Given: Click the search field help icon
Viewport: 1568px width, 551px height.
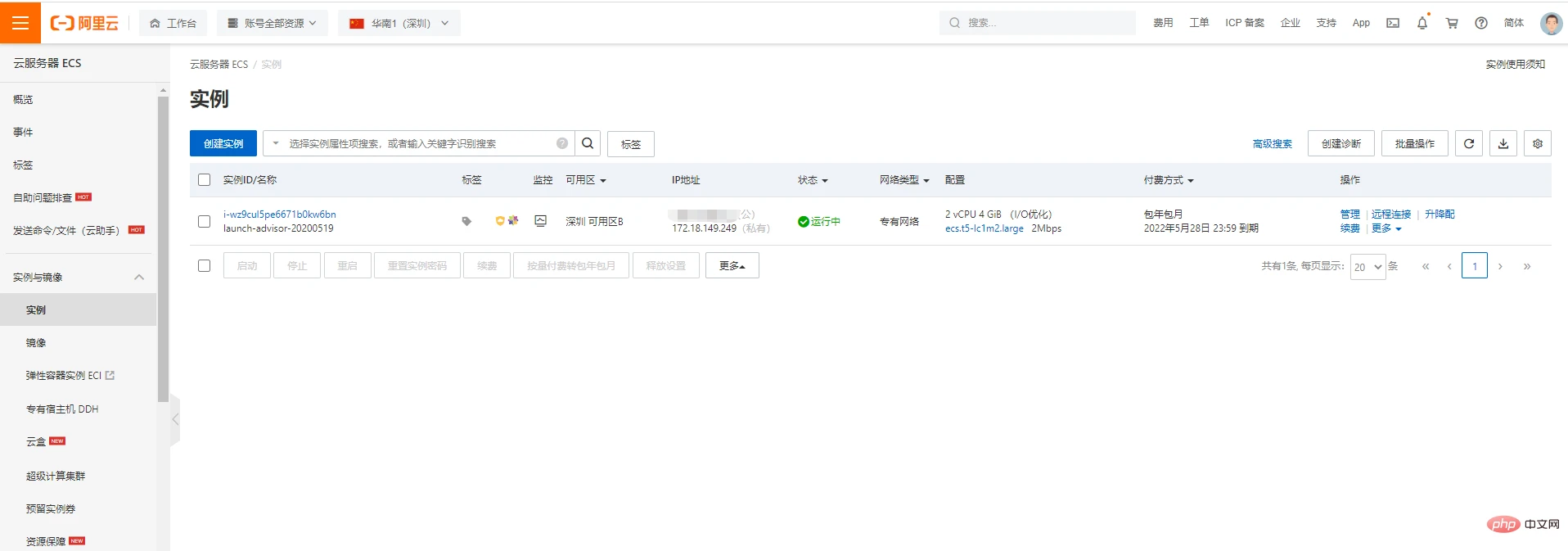Looking at the screenshot, I should pos(562,143).
